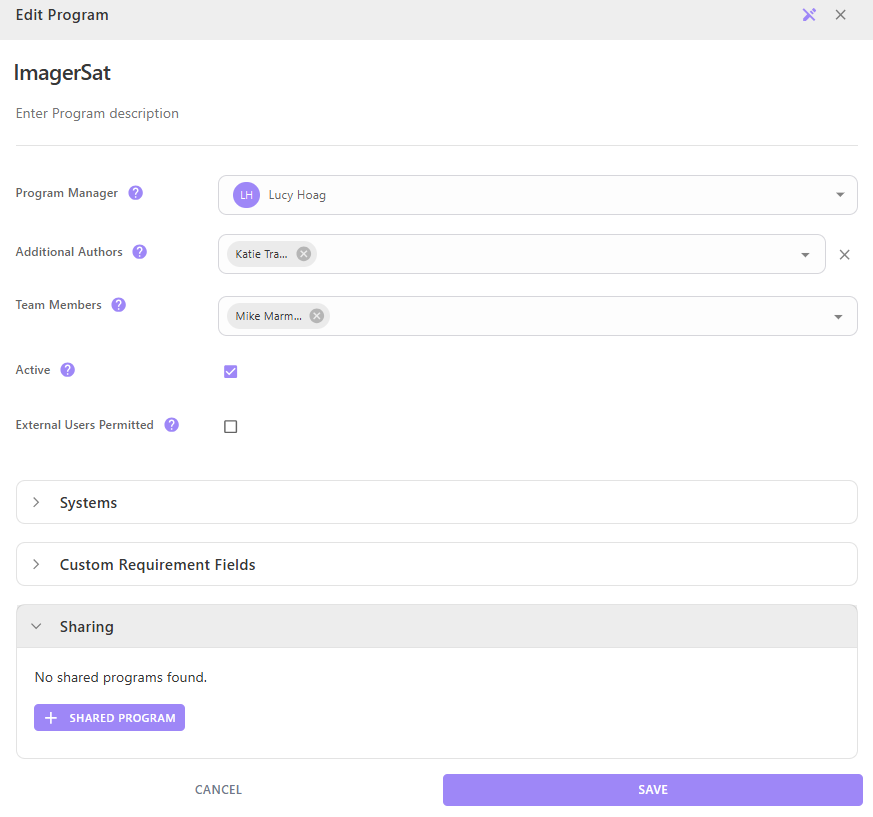This screenshot has width=873, height=817.
Task: Remove Katie Tra... chip from Additional Authors
Action: click(x=304, y=254)
